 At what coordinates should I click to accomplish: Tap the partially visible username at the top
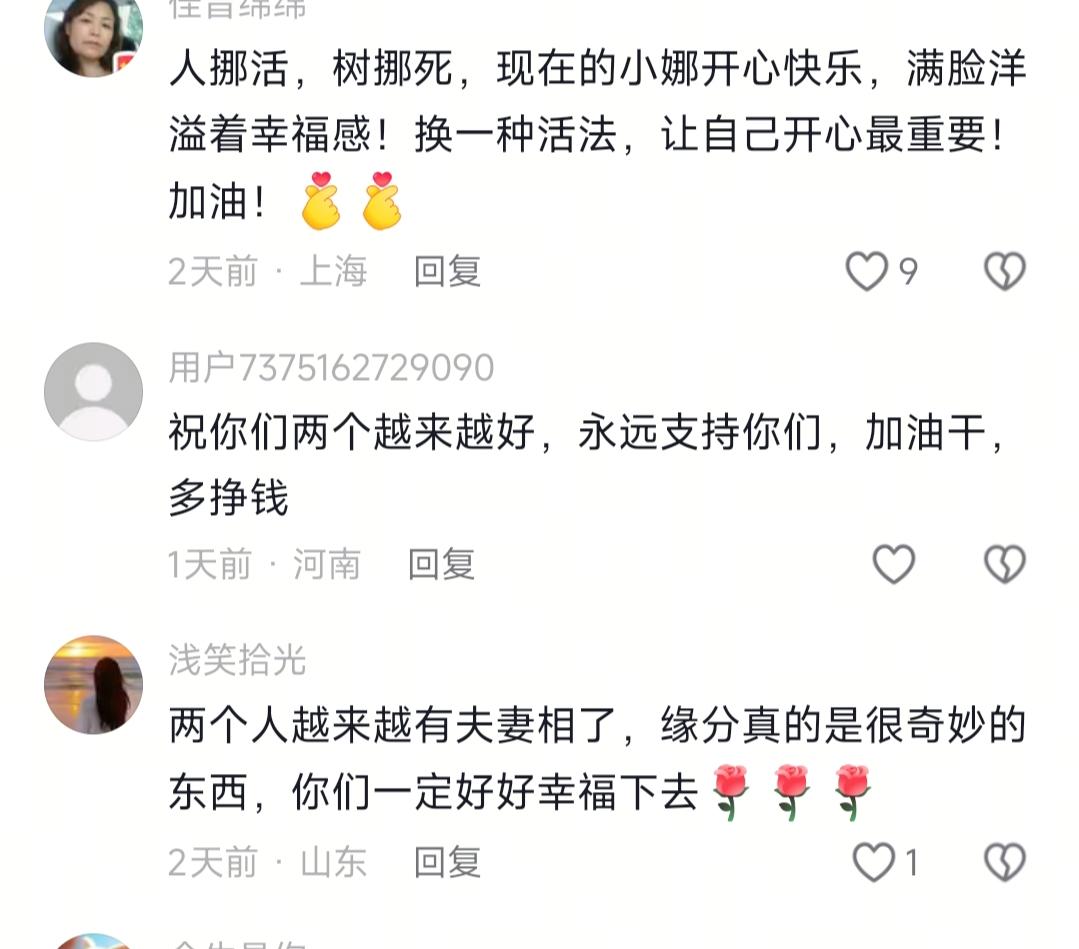(x=237, y=9)
